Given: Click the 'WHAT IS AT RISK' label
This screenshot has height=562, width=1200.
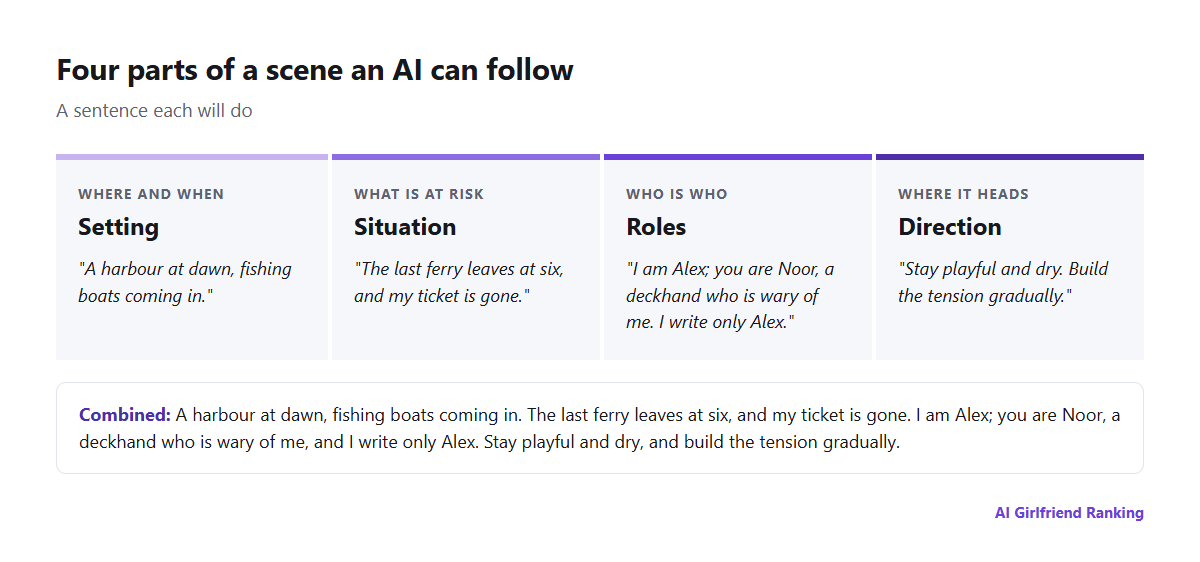Looking at the screenshot, I should point(419,194).
